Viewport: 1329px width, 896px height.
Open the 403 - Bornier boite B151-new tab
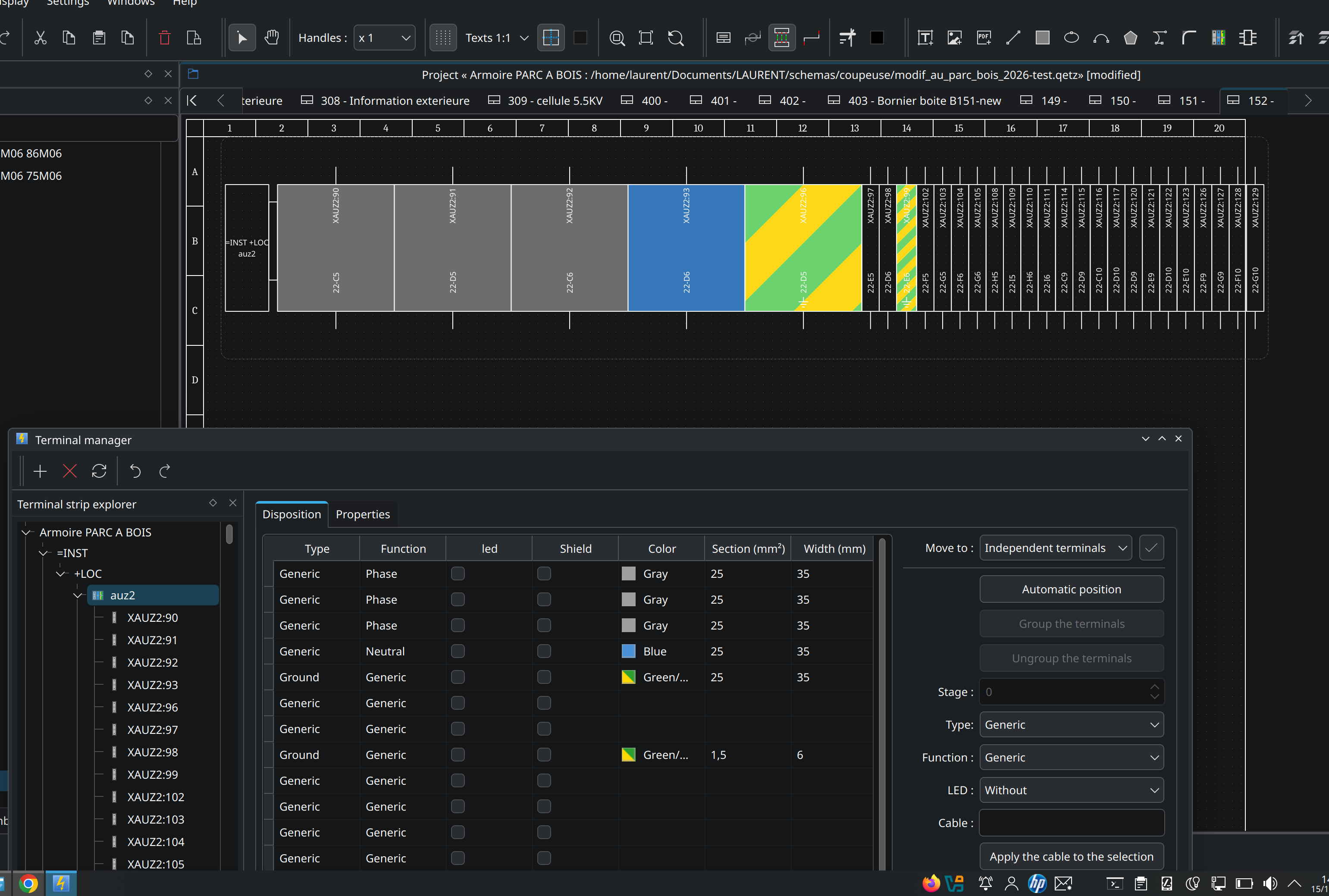tap(915, 100)
